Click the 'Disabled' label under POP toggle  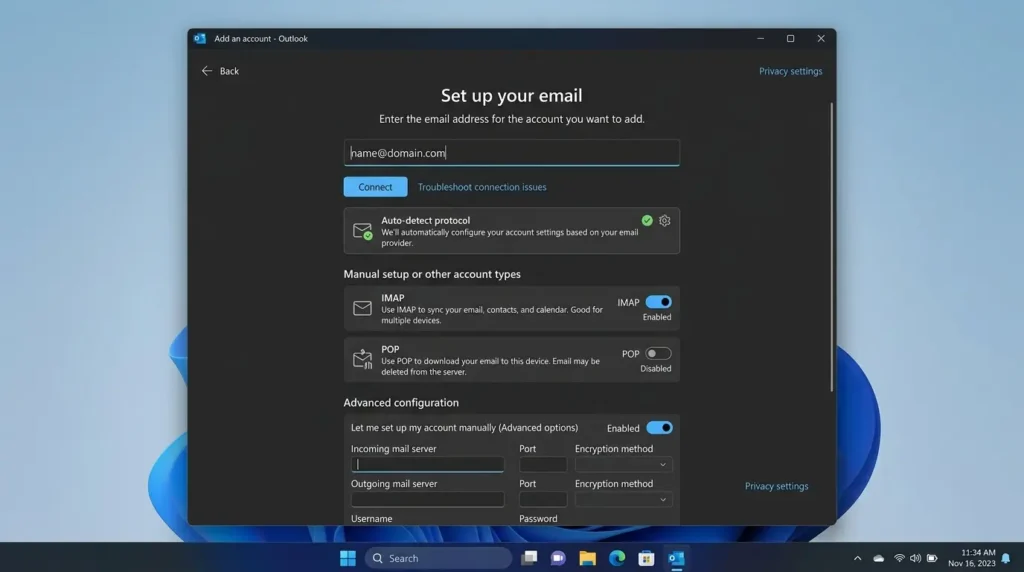tap(656, 368)
